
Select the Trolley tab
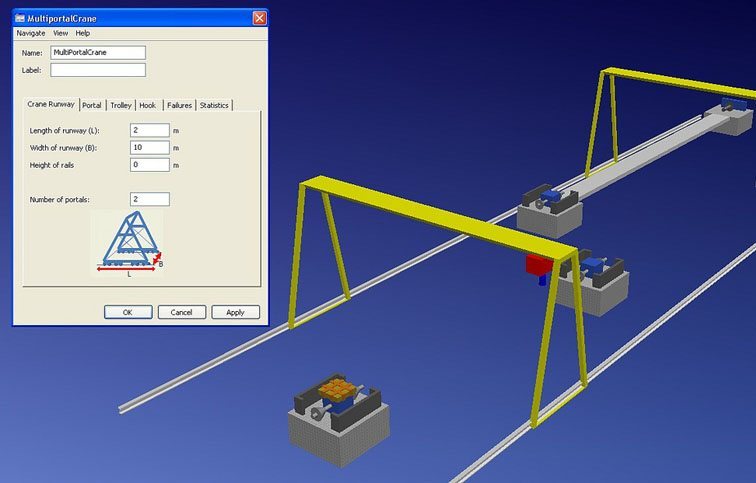(x=121, y=105)
